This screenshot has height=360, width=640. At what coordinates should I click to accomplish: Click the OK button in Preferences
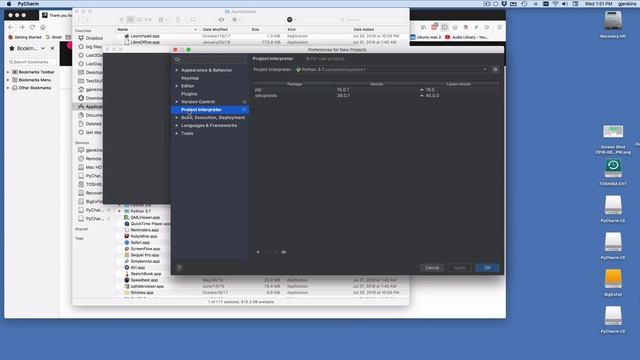(x=487, y=268)
